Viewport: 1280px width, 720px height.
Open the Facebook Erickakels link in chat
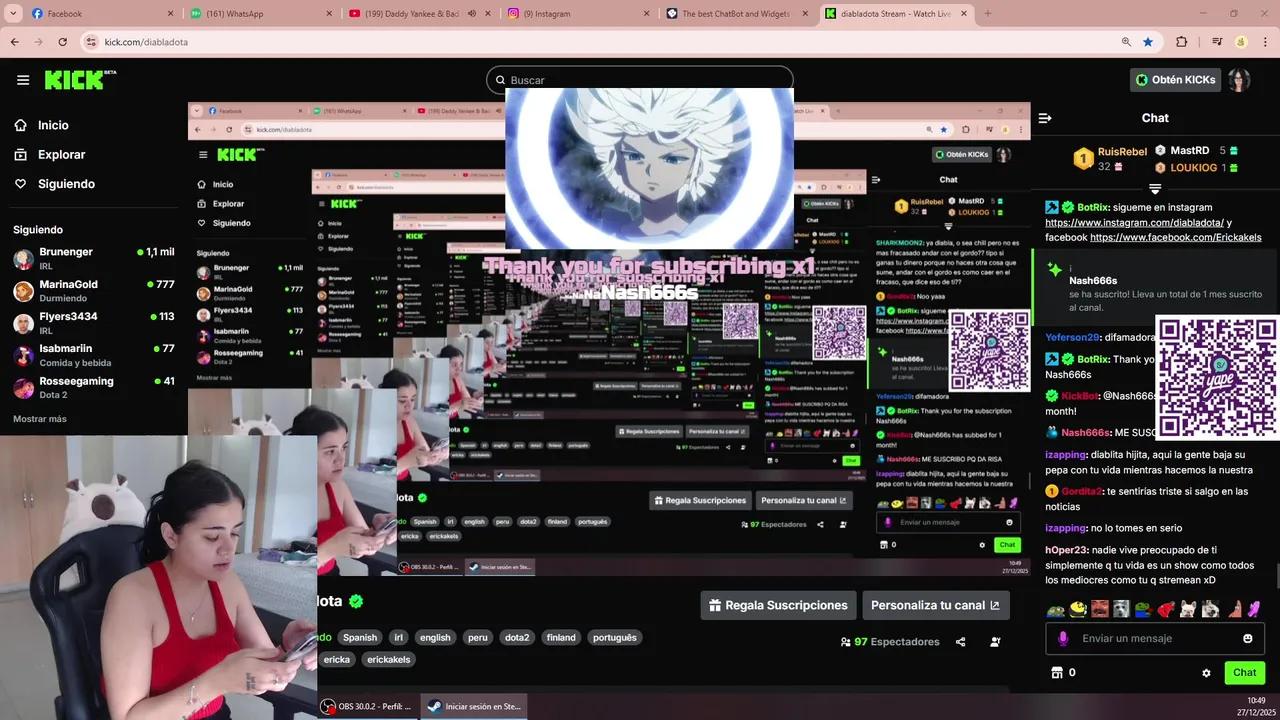[x=1176, y=237]
